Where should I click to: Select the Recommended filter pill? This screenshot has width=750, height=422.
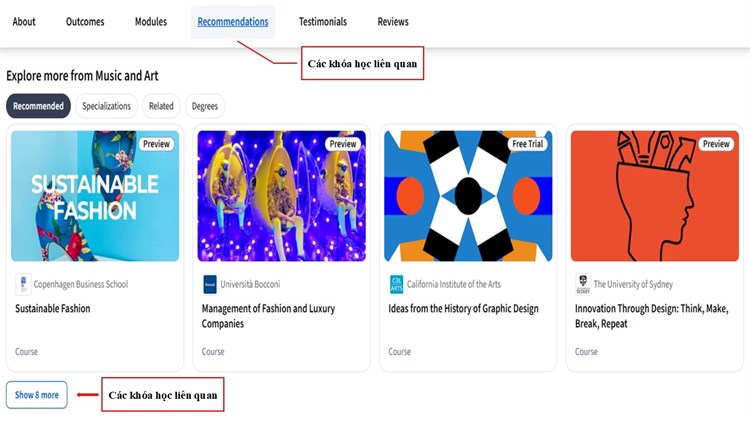[x=38, y=106]
